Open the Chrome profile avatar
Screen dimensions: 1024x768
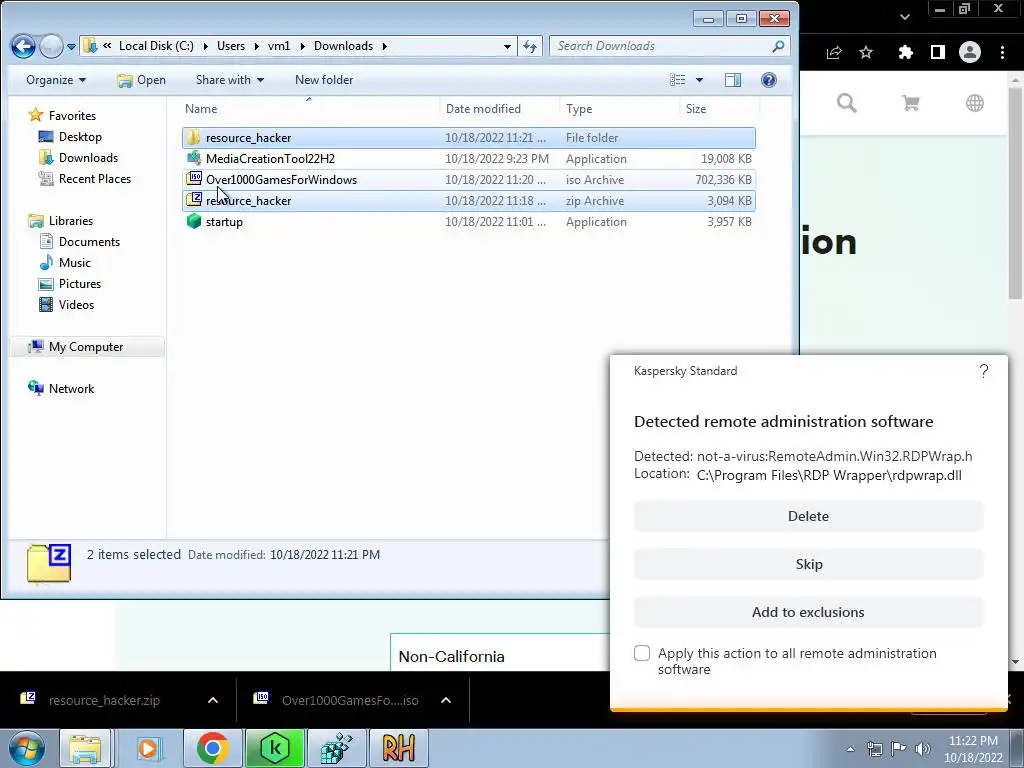[x=970, y=52]
